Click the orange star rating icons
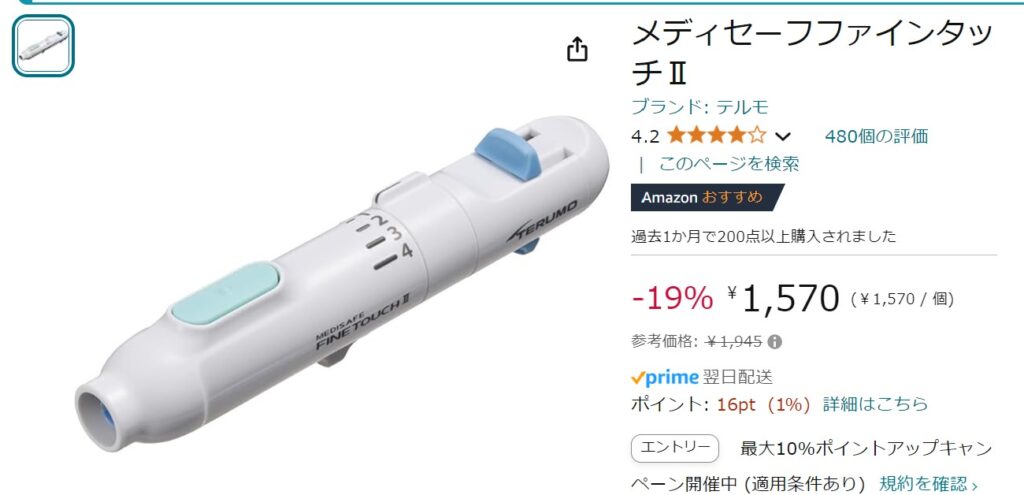Viewport: 1024px width, 495px height. (x=716, y=136)
